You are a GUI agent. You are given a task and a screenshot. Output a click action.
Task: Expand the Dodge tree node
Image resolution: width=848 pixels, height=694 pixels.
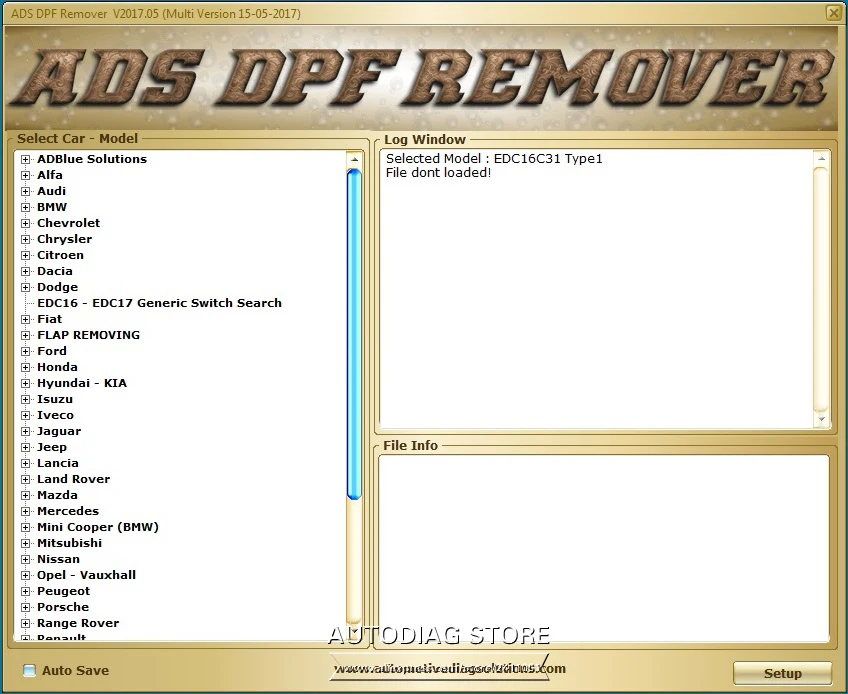pos(25,287)
